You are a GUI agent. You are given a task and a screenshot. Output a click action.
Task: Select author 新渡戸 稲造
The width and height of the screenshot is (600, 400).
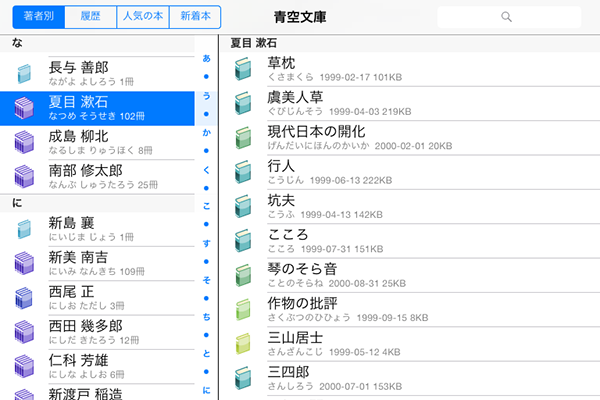tap(97, 392)
